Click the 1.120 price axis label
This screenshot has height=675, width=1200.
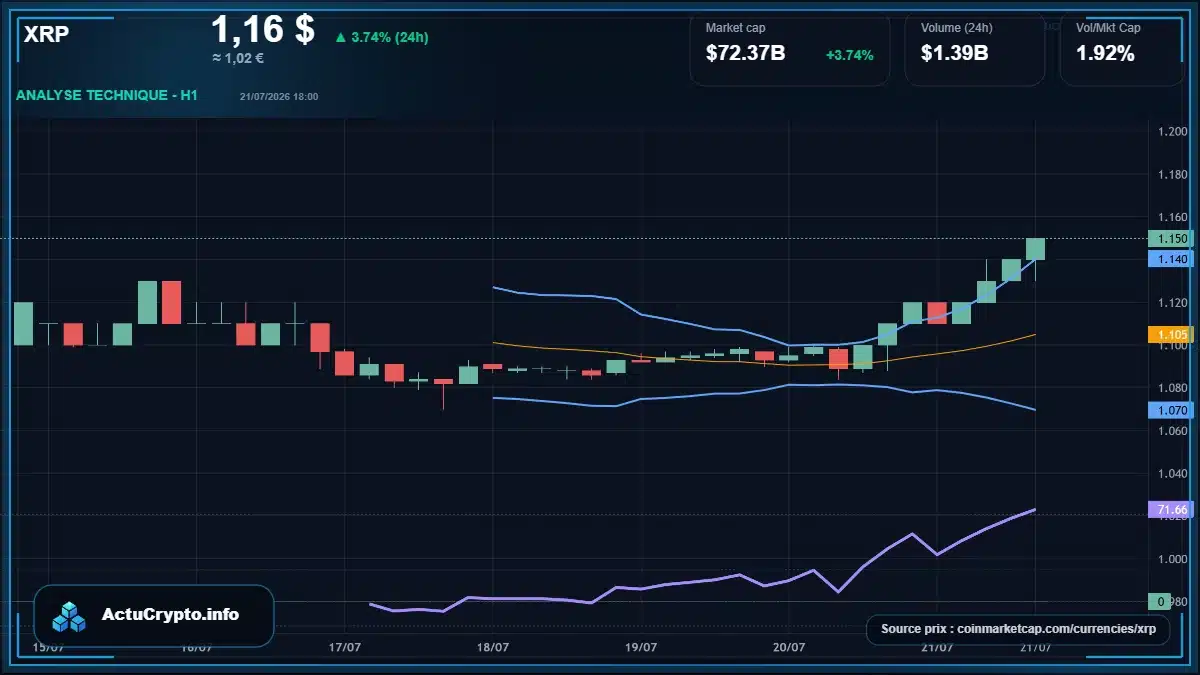pos(1172,303)
